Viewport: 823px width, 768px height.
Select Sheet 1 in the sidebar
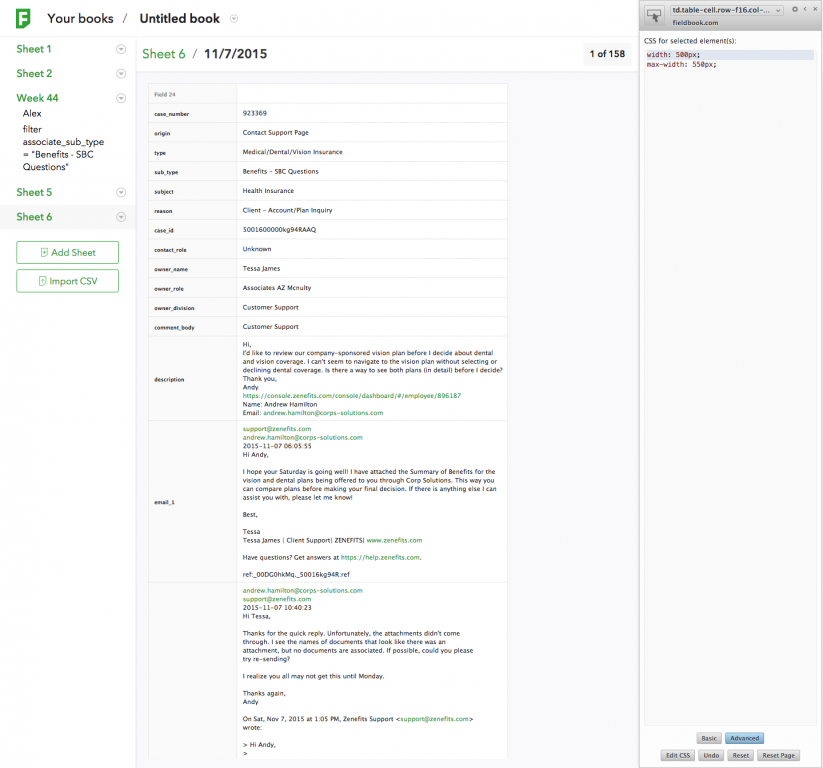[34, 49]
